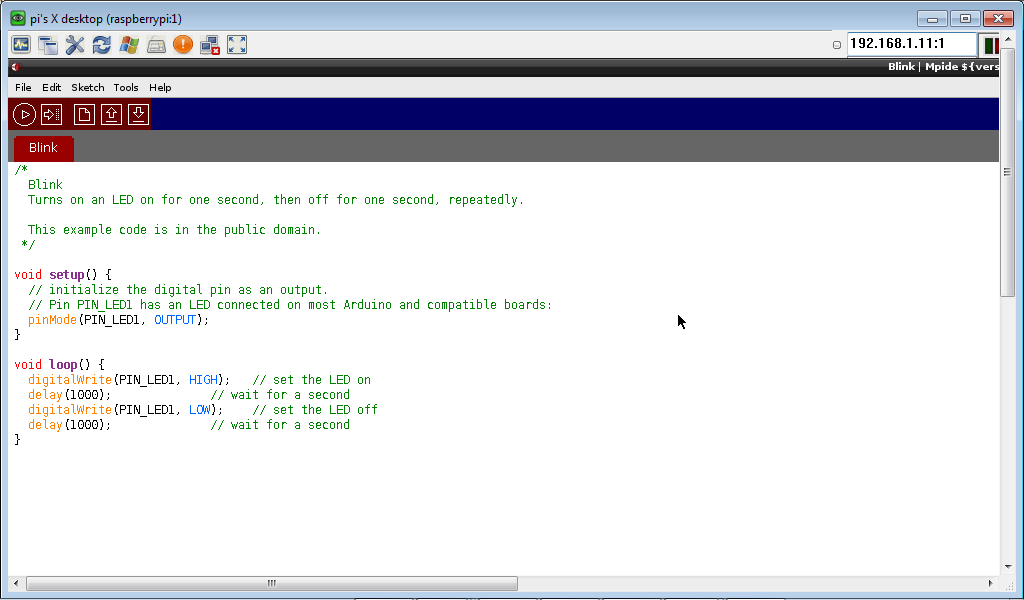Click the 'void loop() {' line
The image size is (1024, 600).
point(59,365)
